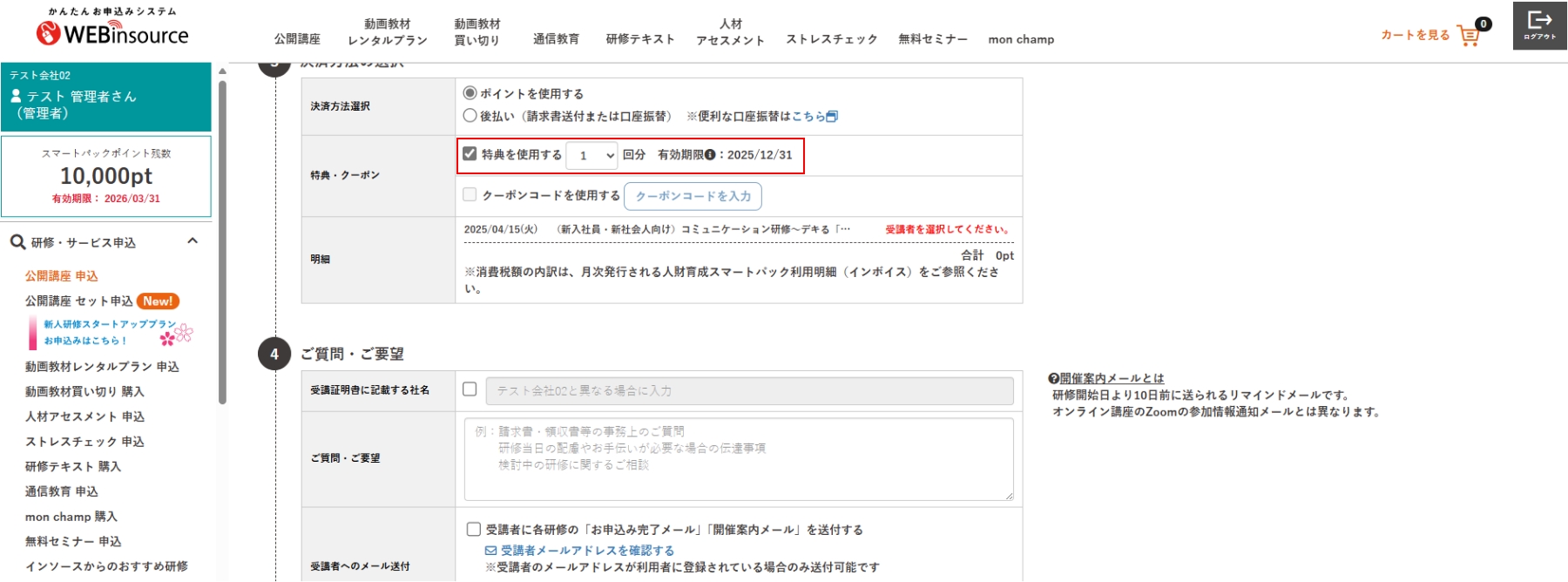Click the クーポンコードを入力 button

point(693,196)
